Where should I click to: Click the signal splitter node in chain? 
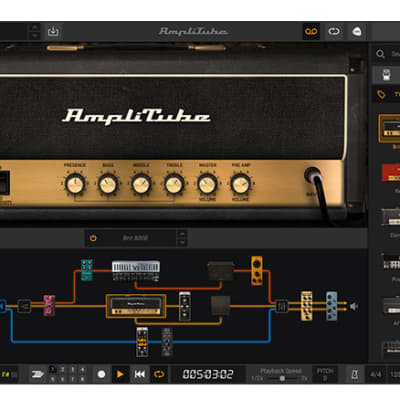coord(24,306)
